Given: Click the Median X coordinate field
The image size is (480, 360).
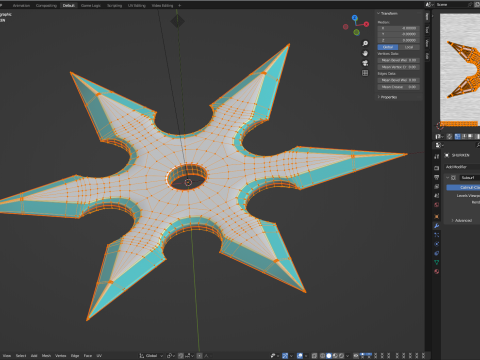Looking at the screenshot, I should click(x=398, y=28).
